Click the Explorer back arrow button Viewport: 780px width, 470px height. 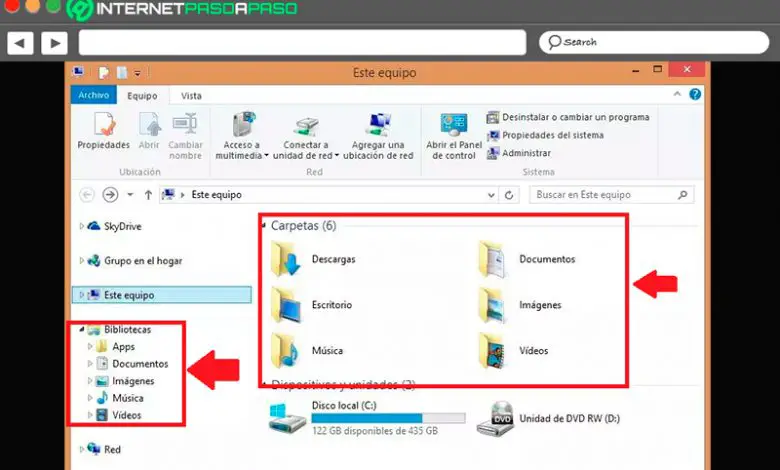tap(87, 194)
